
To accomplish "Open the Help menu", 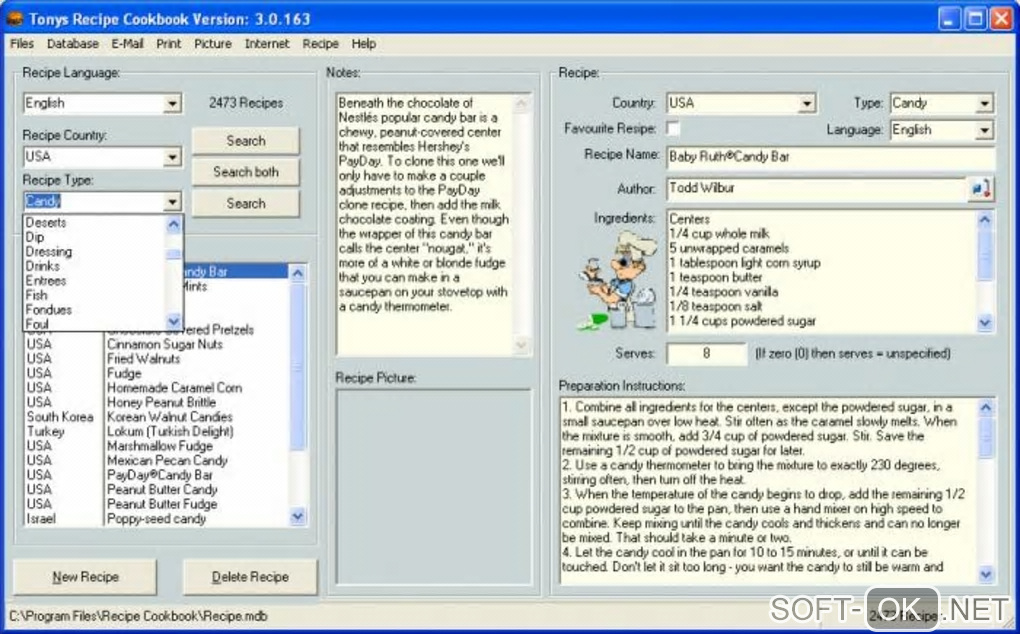I will point(364,44).
